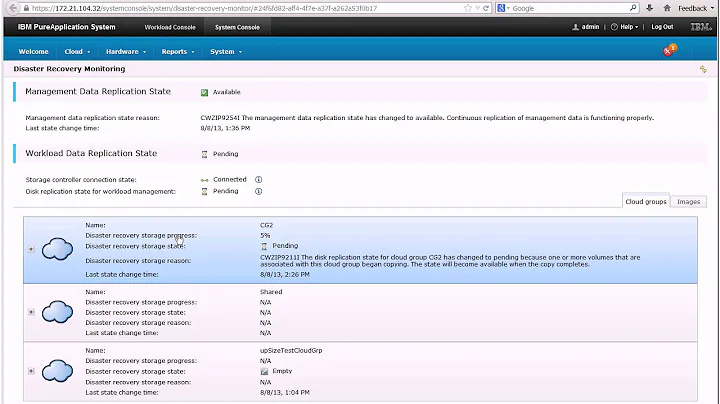720x404 pixels.
Task: Click the 'Shared' cloud group name
Action: 271,292
